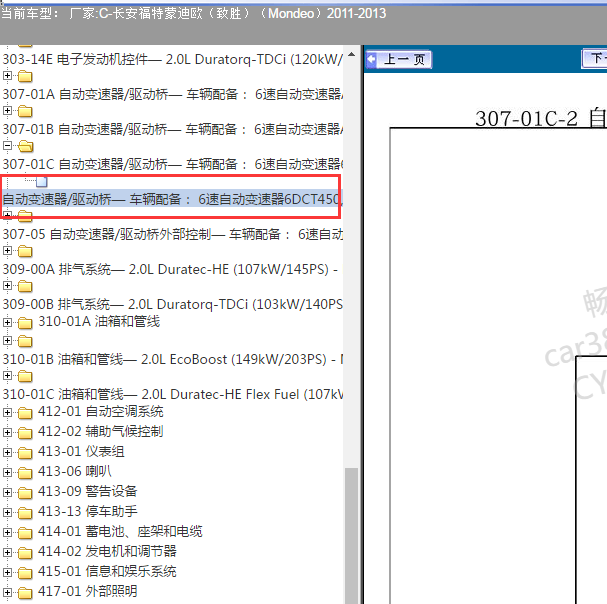The width and height of the screenshot is (607, 604).
Task: Click the folder icon of 412-01 自动空调系统
Action: [25, 413]
